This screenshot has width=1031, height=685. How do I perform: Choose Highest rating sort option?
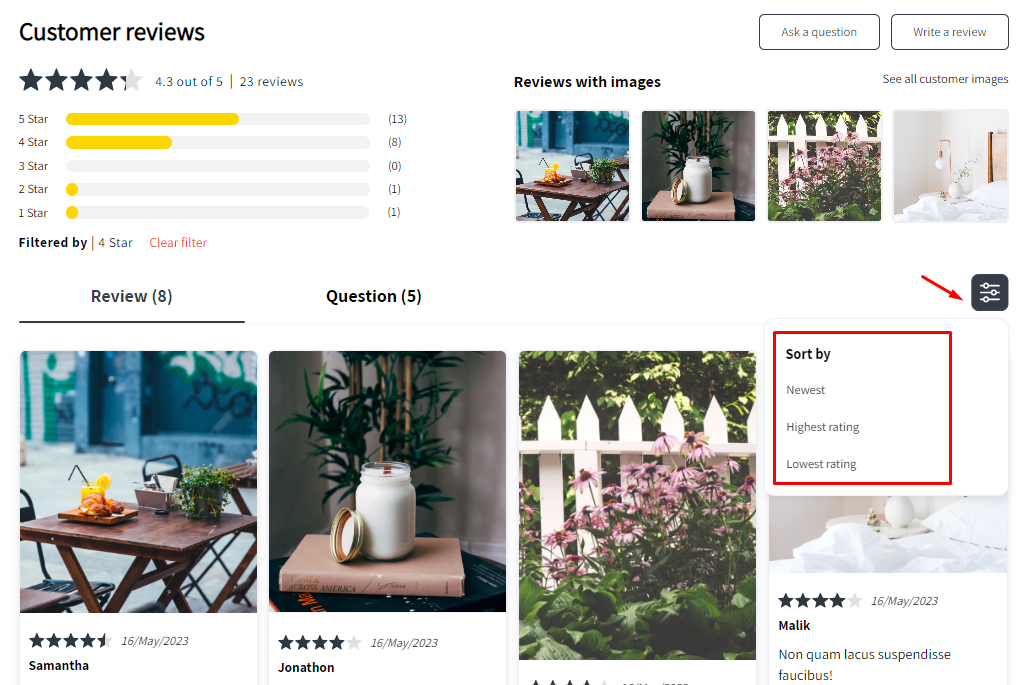823,427
